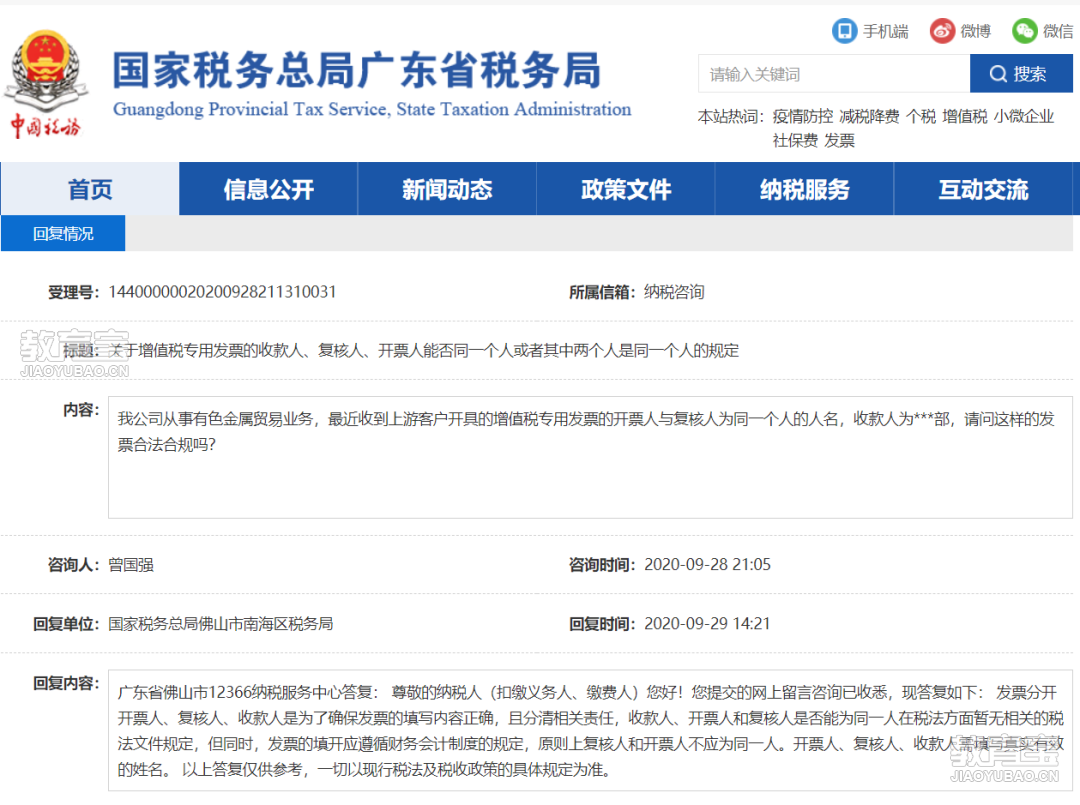The width and height of the screenshot is (1080, 805).
Task: Click inside the 回复内容 reply text box
Action: point(590,730)
